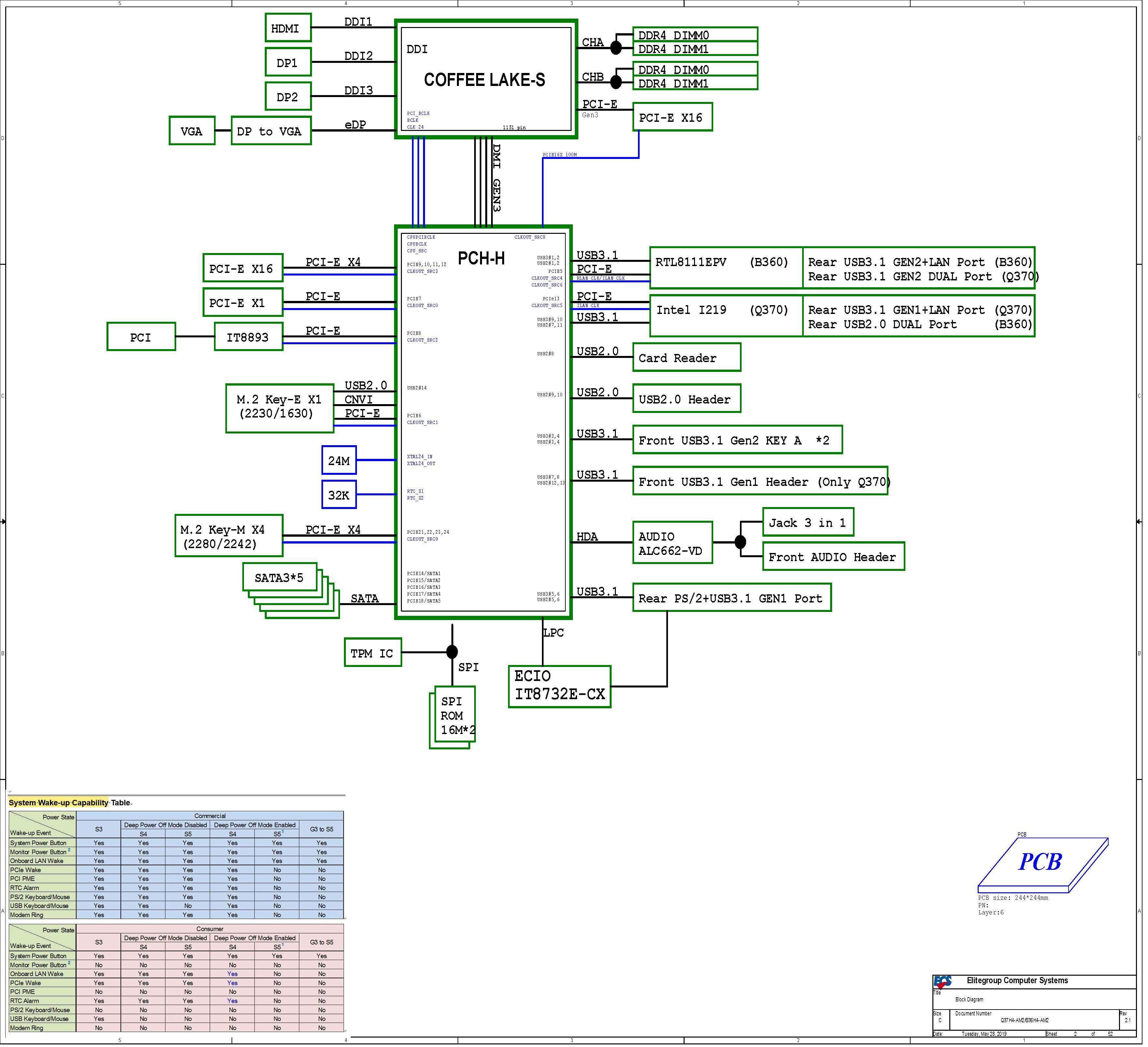The image size is (1148, 1047).
Task: Select the TPM IC box
Action: point(373,653)
